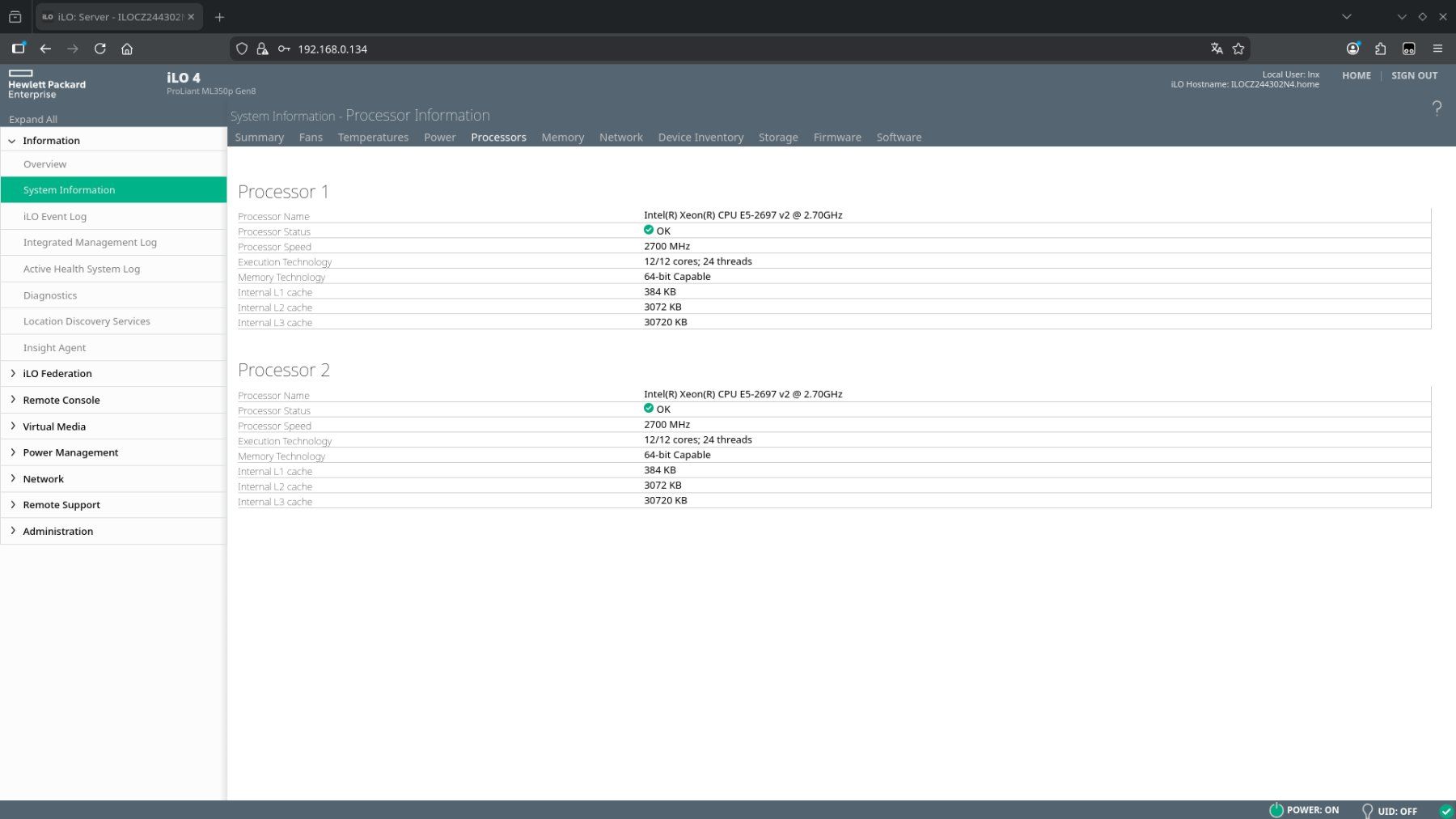Switch to the Power tab
This screenshot has height=819, width=1456.
tap(440, 138)
